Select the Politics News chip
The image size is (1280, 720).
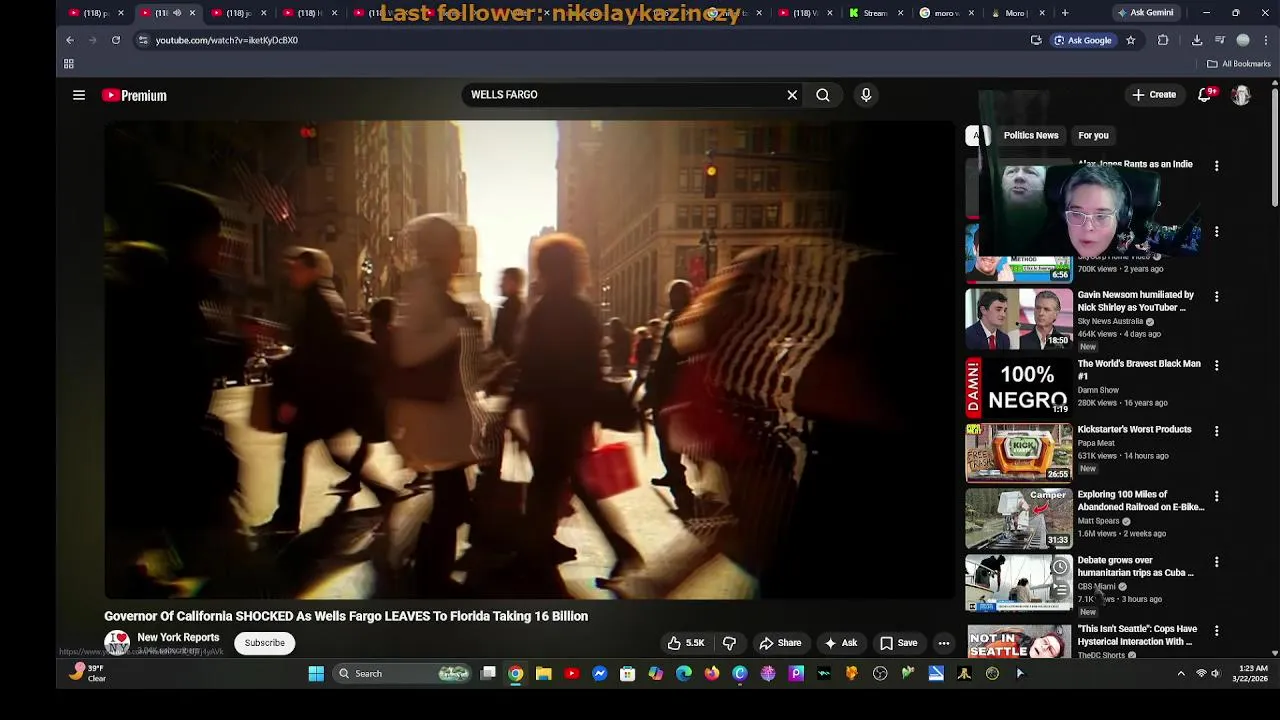coord(1031,135)
